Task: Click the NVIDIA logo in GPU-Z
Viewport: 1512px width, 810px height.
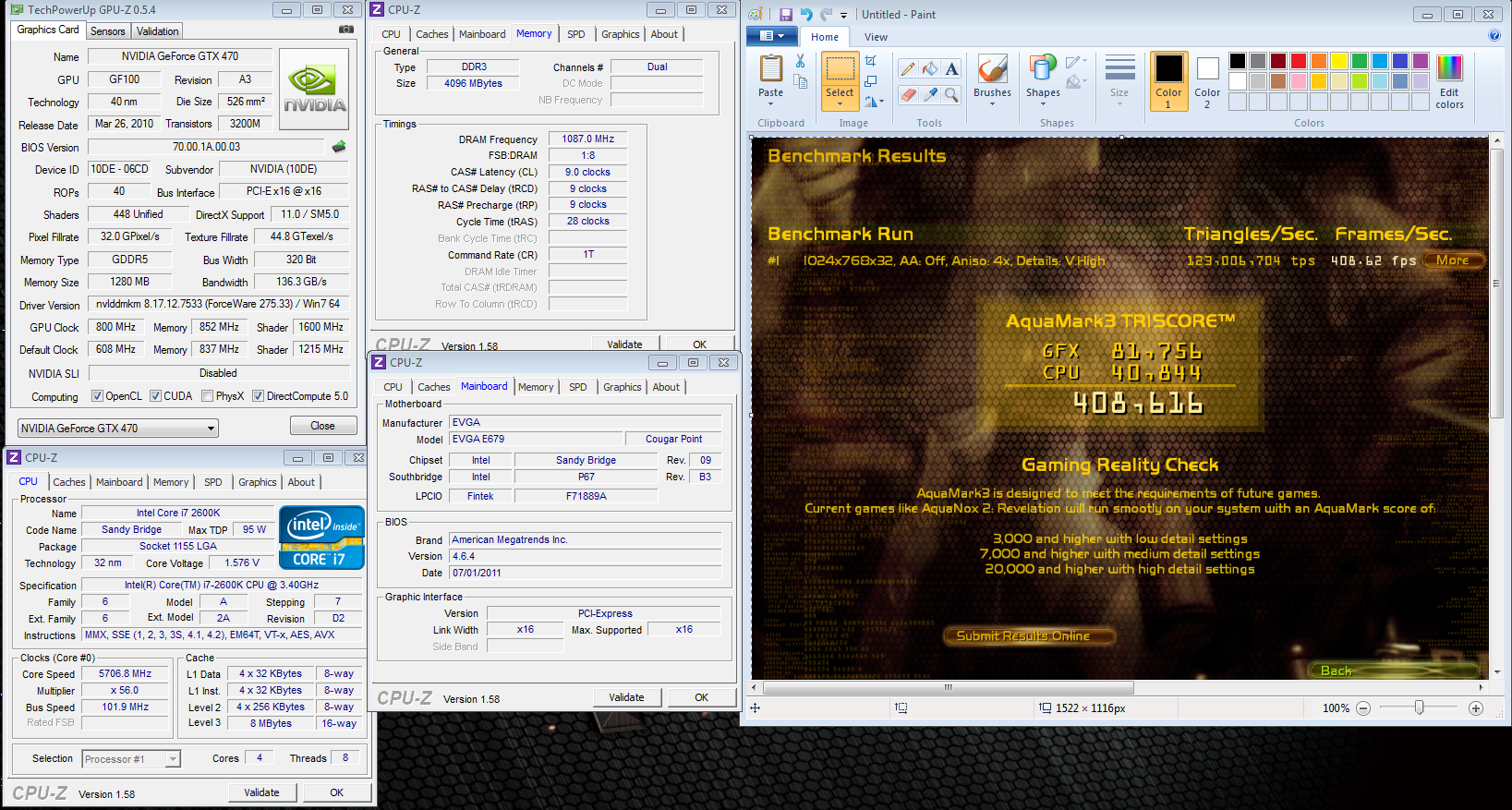Action: (x=314, y=89)
